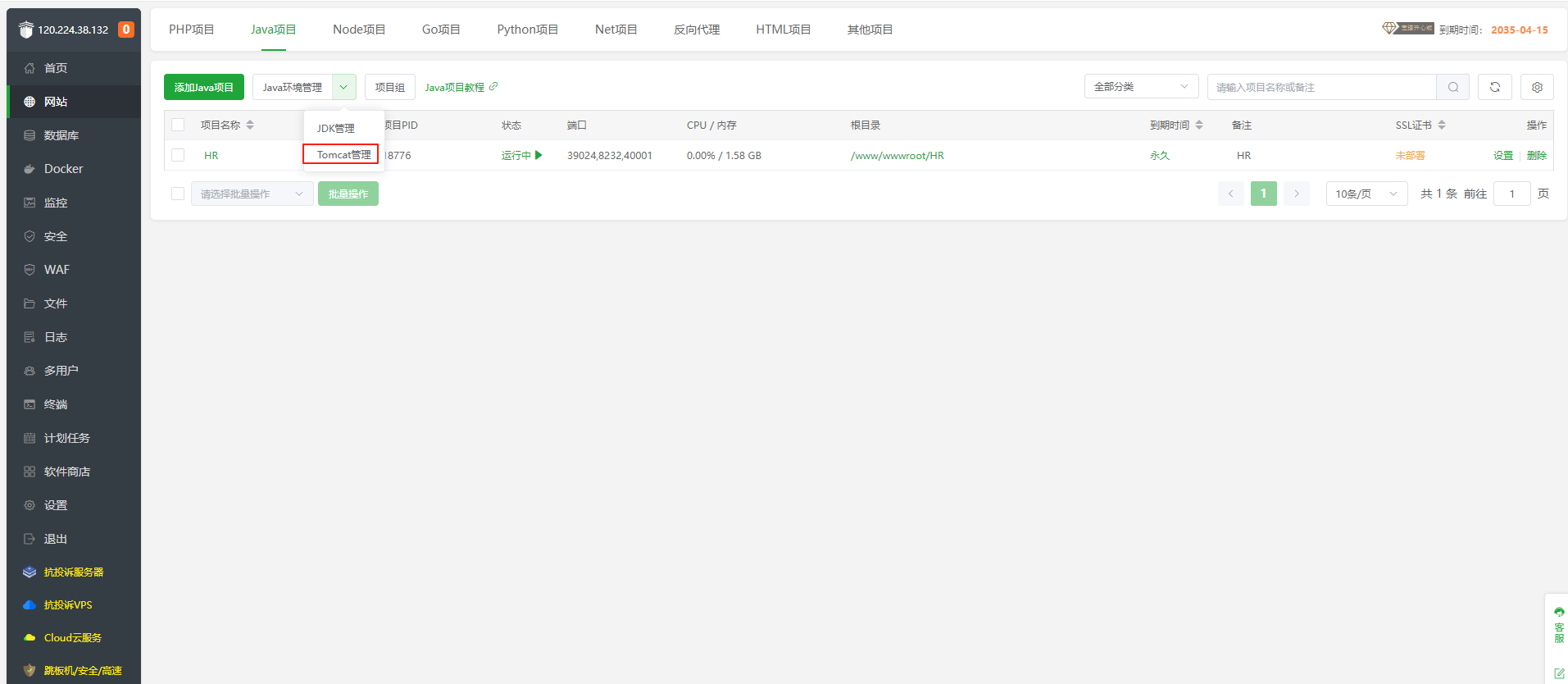Open the WAF shield icon in sidebar
Viewport: 1568px width, 684px height.
pyautogui.click(x=30, y=270)
